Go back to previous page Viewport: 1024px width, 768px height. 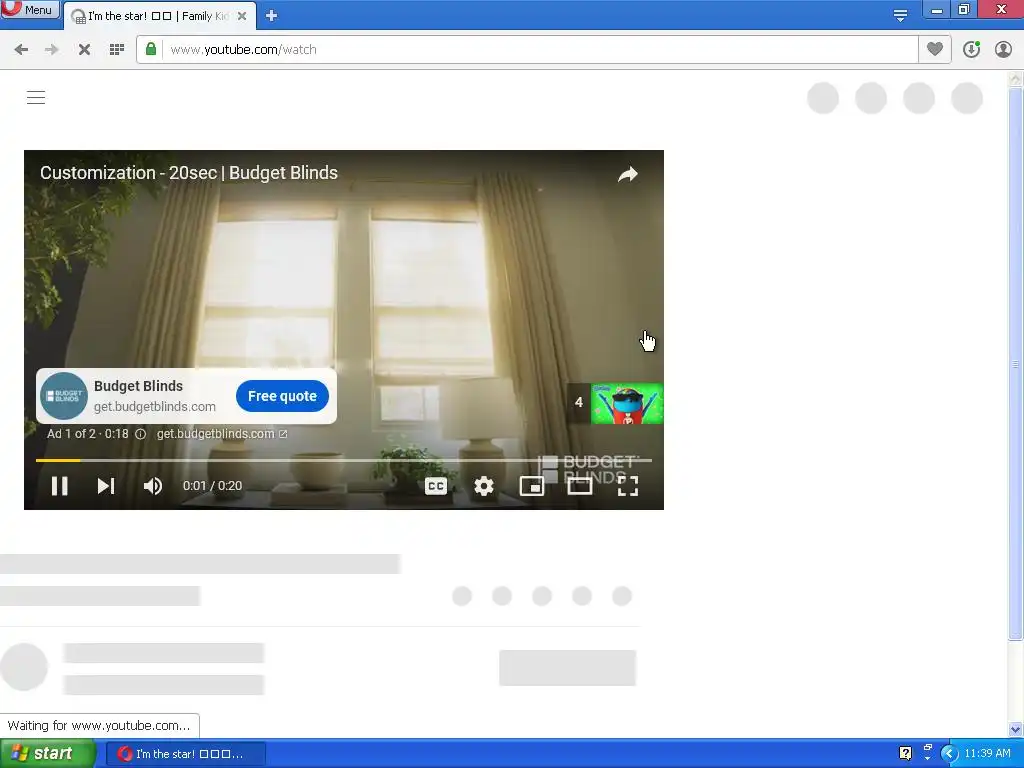coord(21,50)
